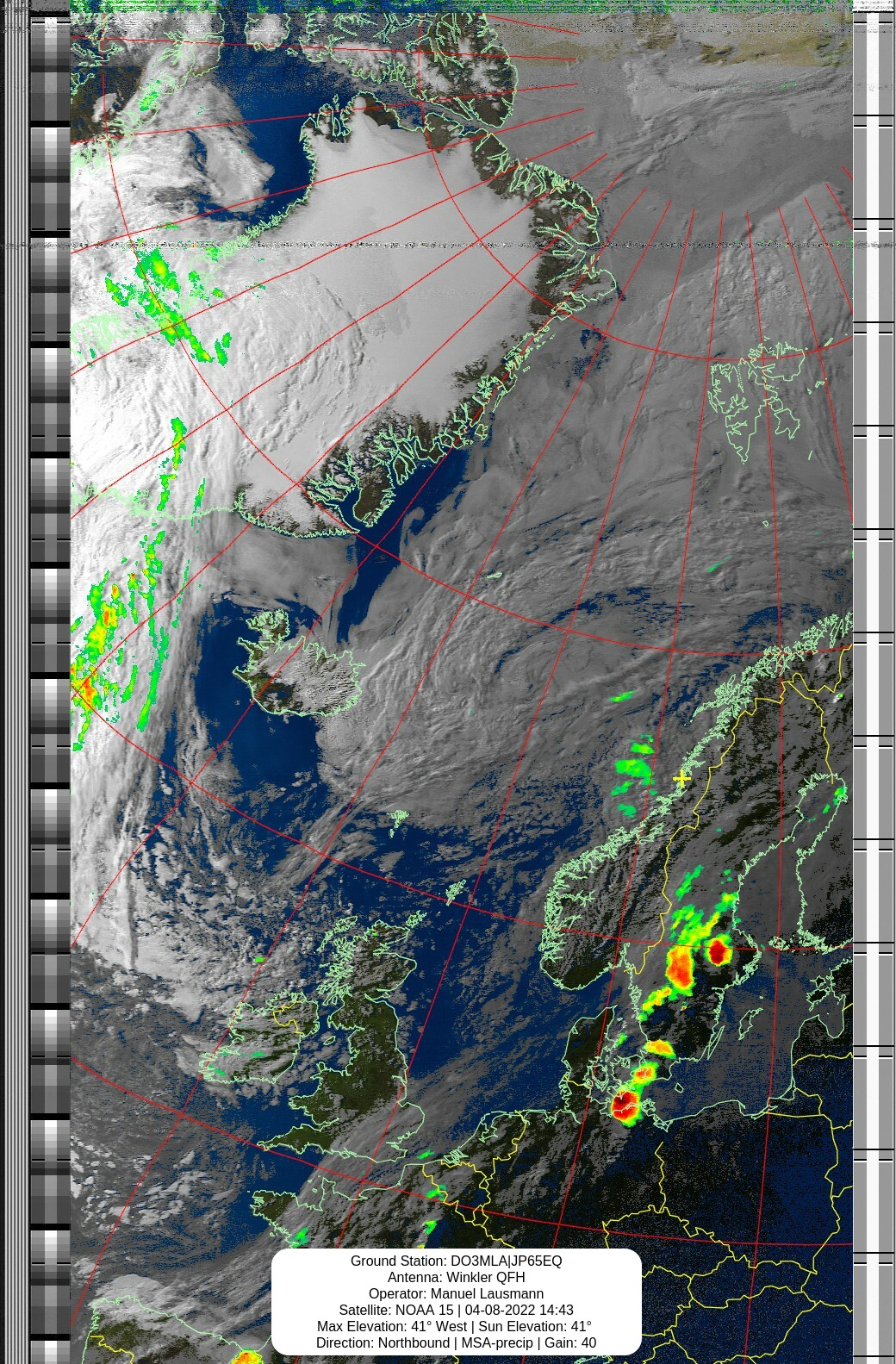Click the 'Direction: Northbound | MSA-precip' line
Image resolution: width=896 pixels, height=1364 pixels.
[456, 1342]
